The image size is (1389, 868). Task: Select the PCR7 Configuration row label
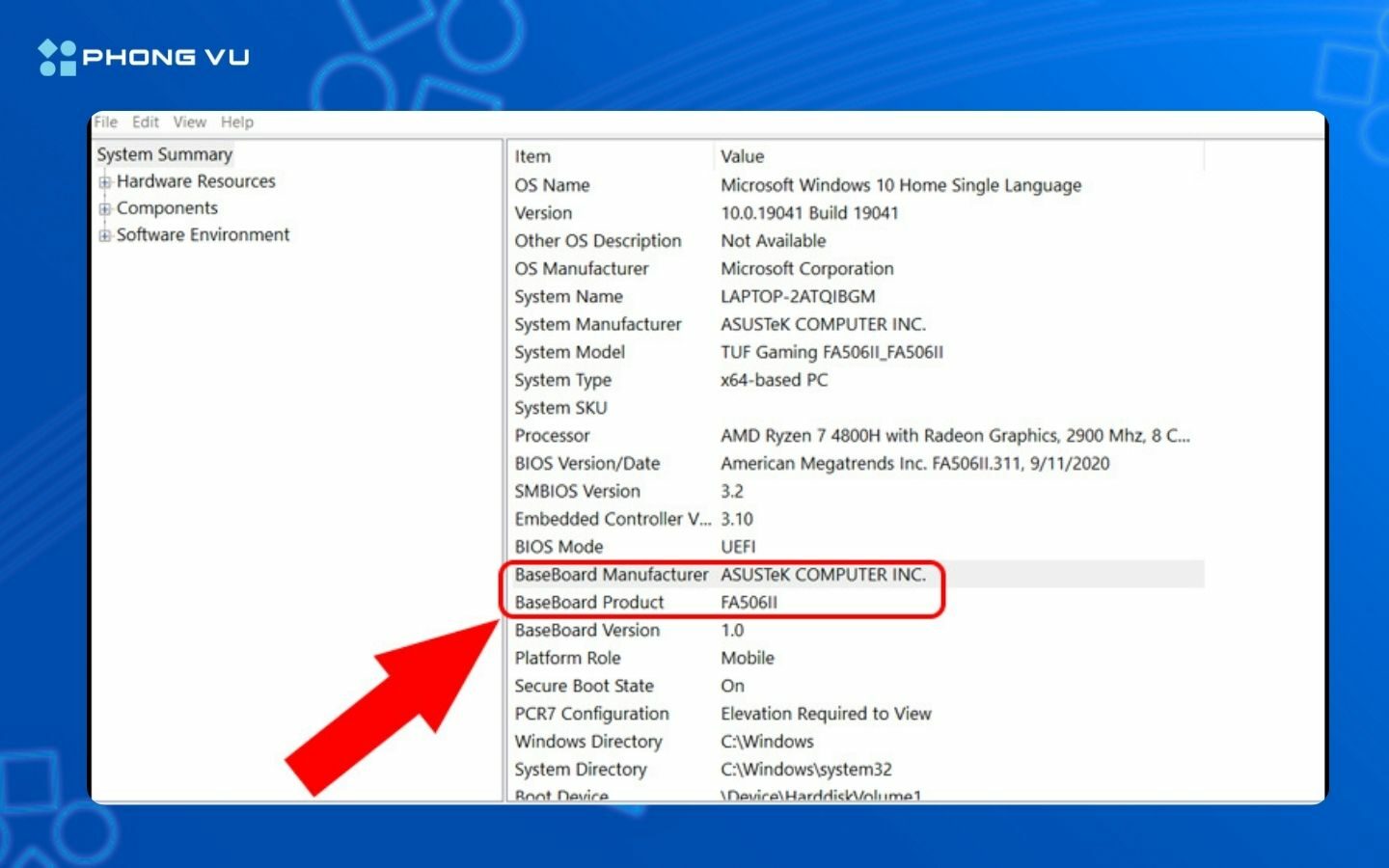(x=591, y=715)
